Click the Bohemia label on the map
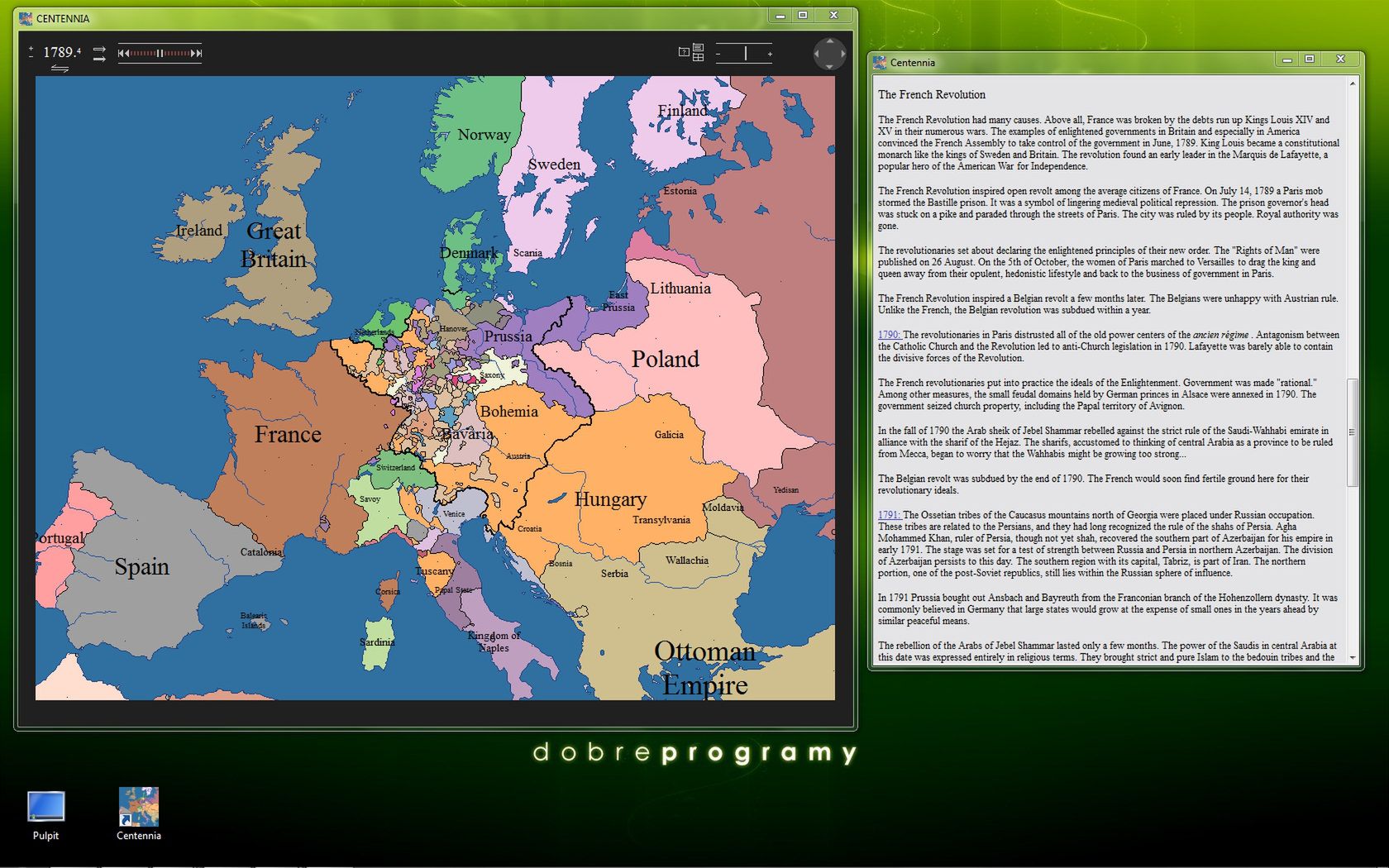The image size is (1389, 868). pos(508,411)
